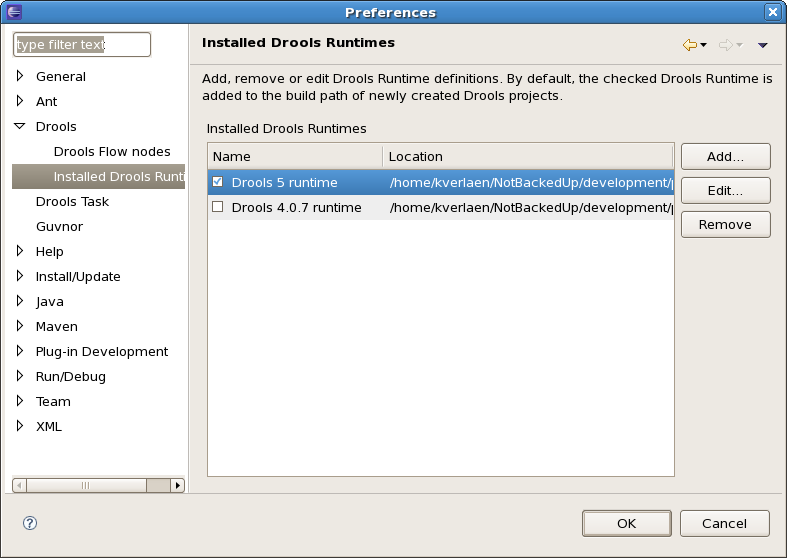Open the view menu triangle icon
The image size is (787, 558).
[x=762, y=46]
